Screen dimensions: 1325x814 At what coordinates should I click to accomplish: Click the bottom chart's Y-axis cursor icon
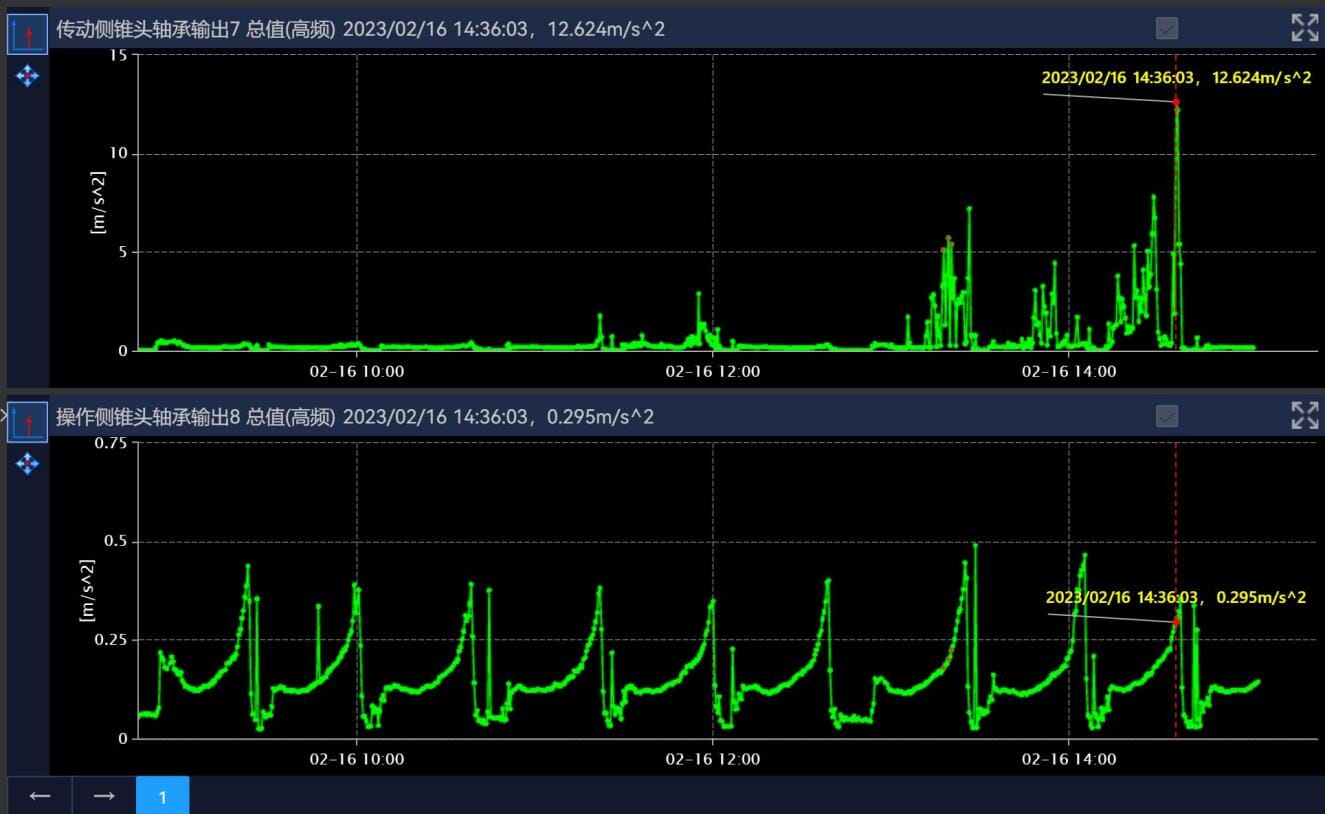(28, 422)
